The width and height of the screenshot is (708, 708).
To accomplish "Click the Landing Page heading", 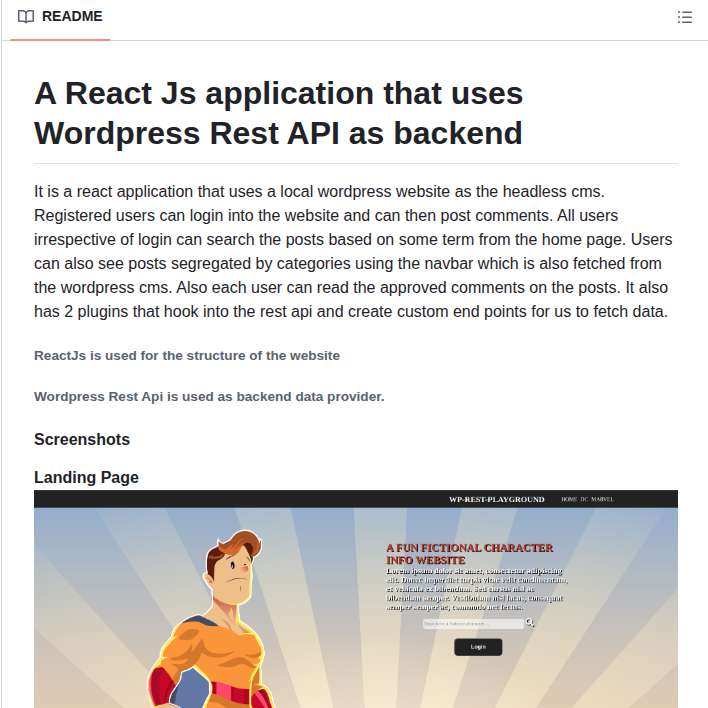I will point(86,477).
